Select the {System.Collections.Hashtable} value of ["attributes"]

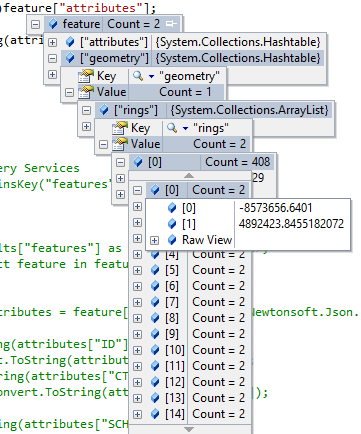tap(238, 42)
